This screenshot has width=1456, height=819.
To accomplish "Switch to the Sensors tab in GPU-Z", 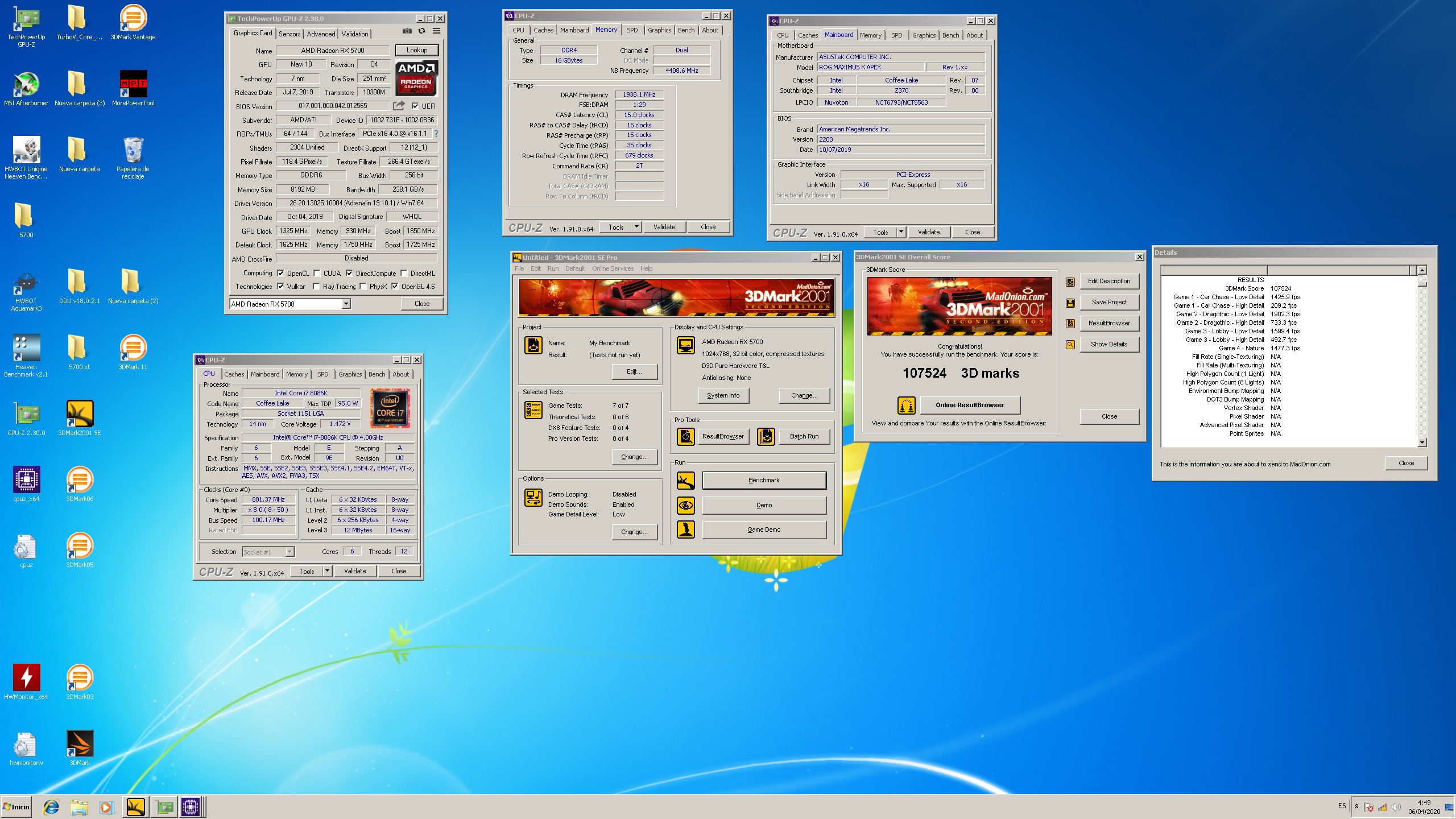I will (x=289, y=34).
